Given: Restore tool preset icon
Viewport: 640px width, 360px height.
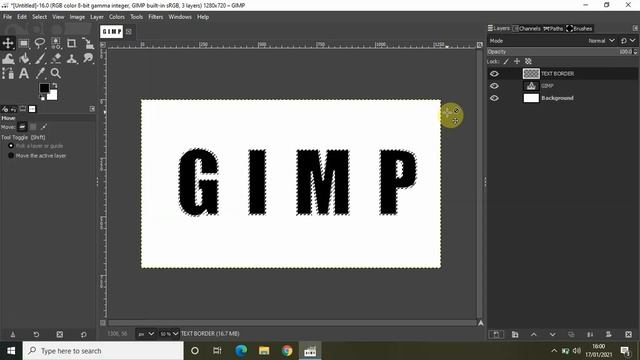Looking at the screenshot, I should click(36, 334).
